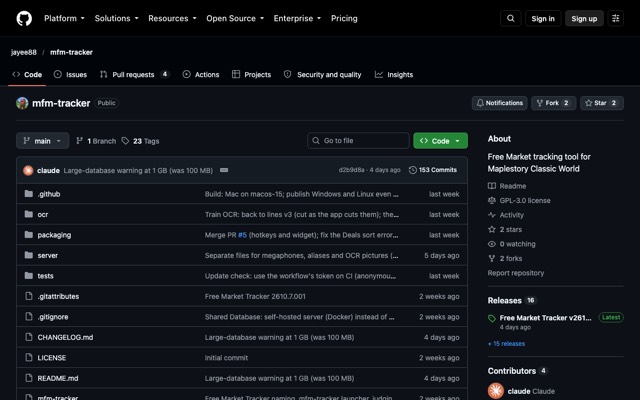Open the .github folder icon

coord(29,194)
